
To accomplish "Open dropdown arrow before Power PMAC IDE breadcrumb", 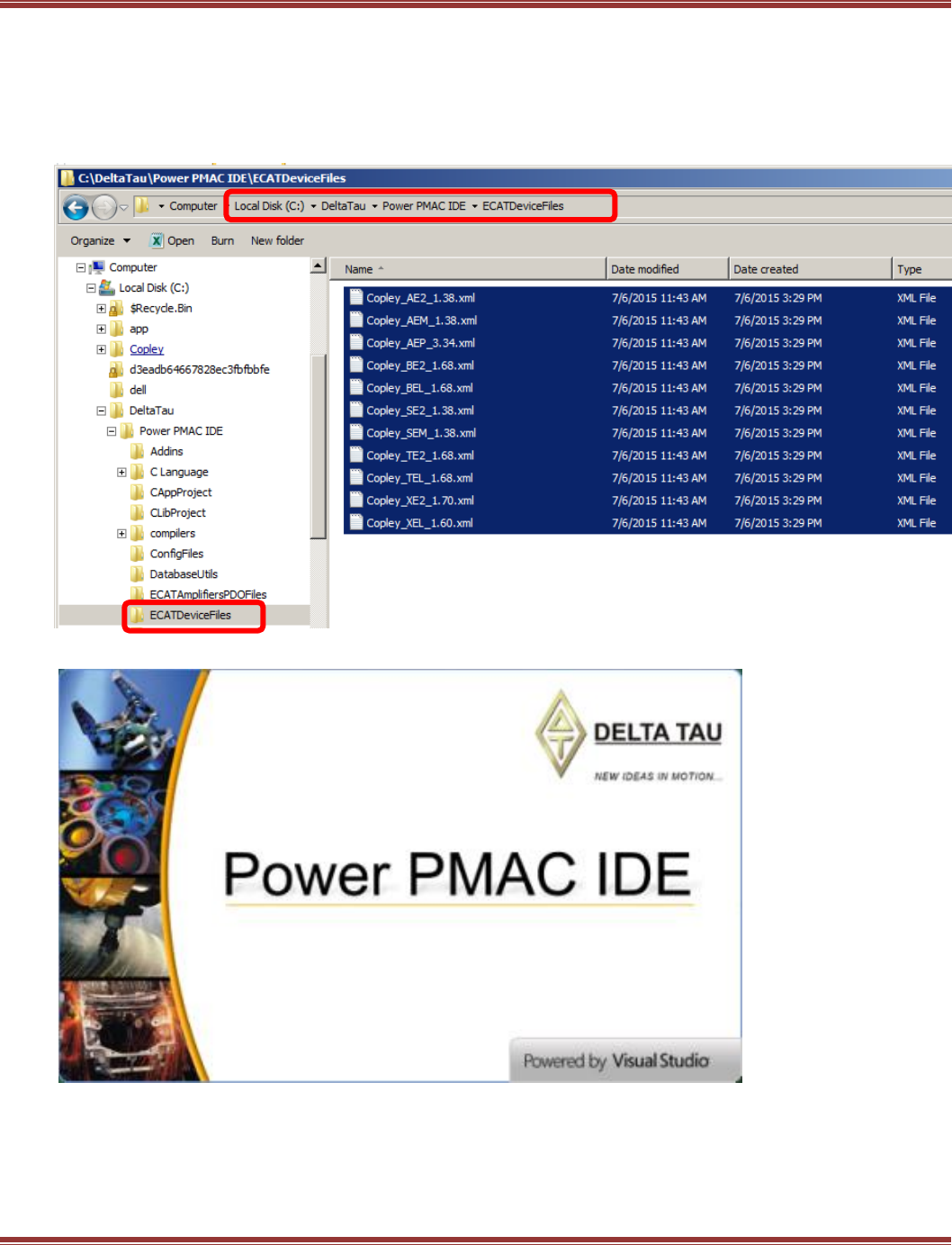I will 374,207.
